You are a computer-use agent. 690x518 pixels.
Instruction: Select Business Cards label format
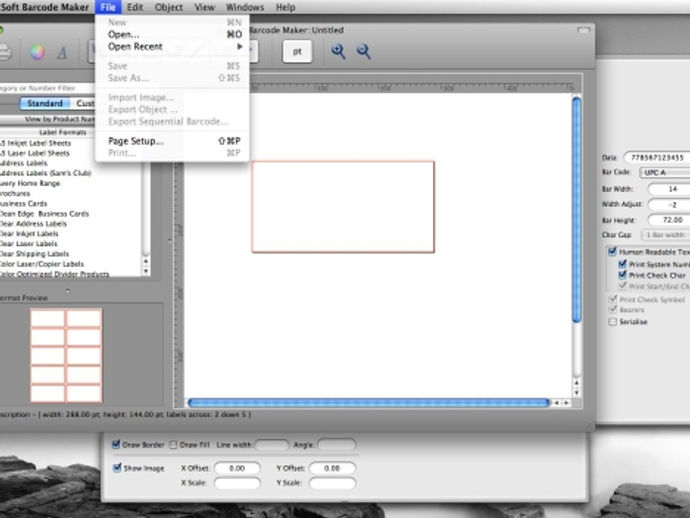[23, 203]
